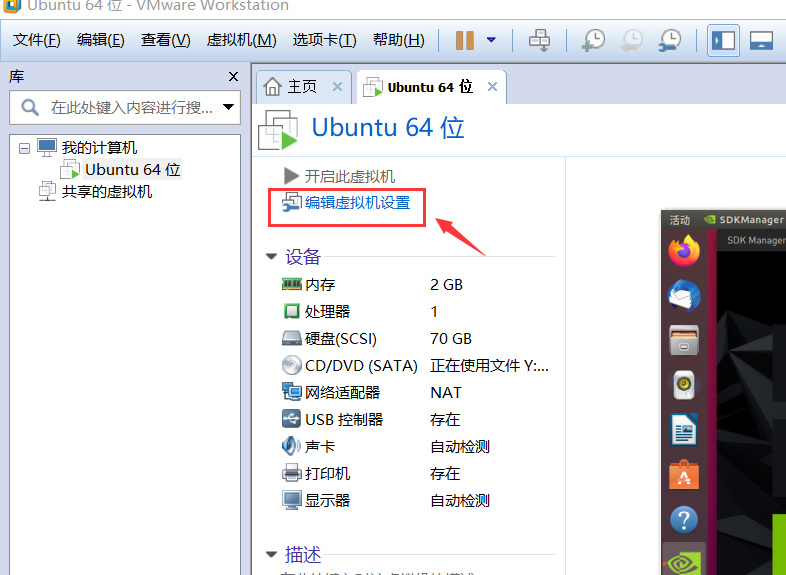Click the 内存 memory chip icon
The height and width of the screenshot is (575, 786).
click(291, 284)
